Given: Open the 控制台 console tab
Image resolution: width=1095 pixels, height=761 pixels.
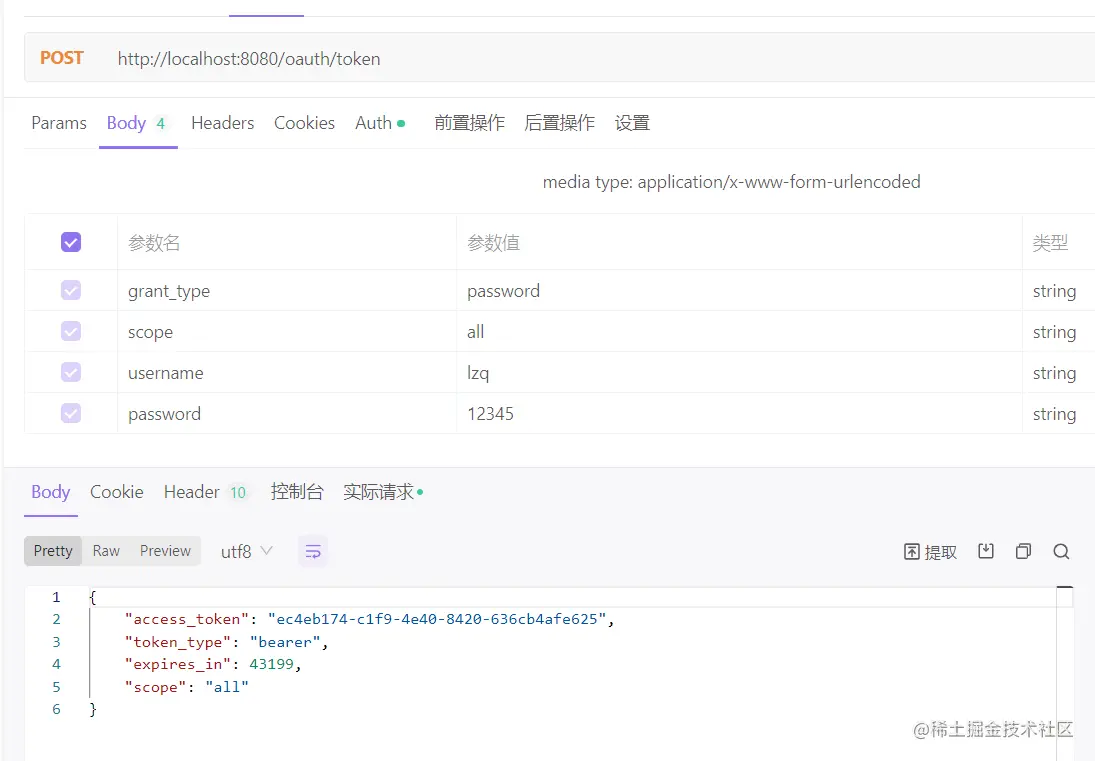Looking at the screenshot, I should click(297, 492).
